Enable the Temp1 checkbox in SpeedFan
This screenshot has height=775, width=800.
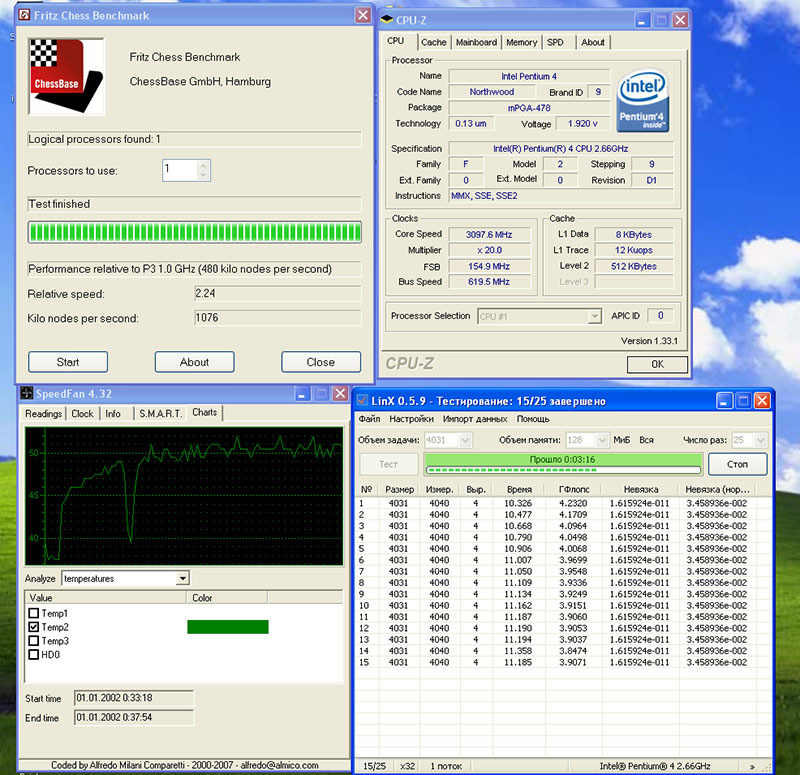pyautogui.click(x=34, y=613)
